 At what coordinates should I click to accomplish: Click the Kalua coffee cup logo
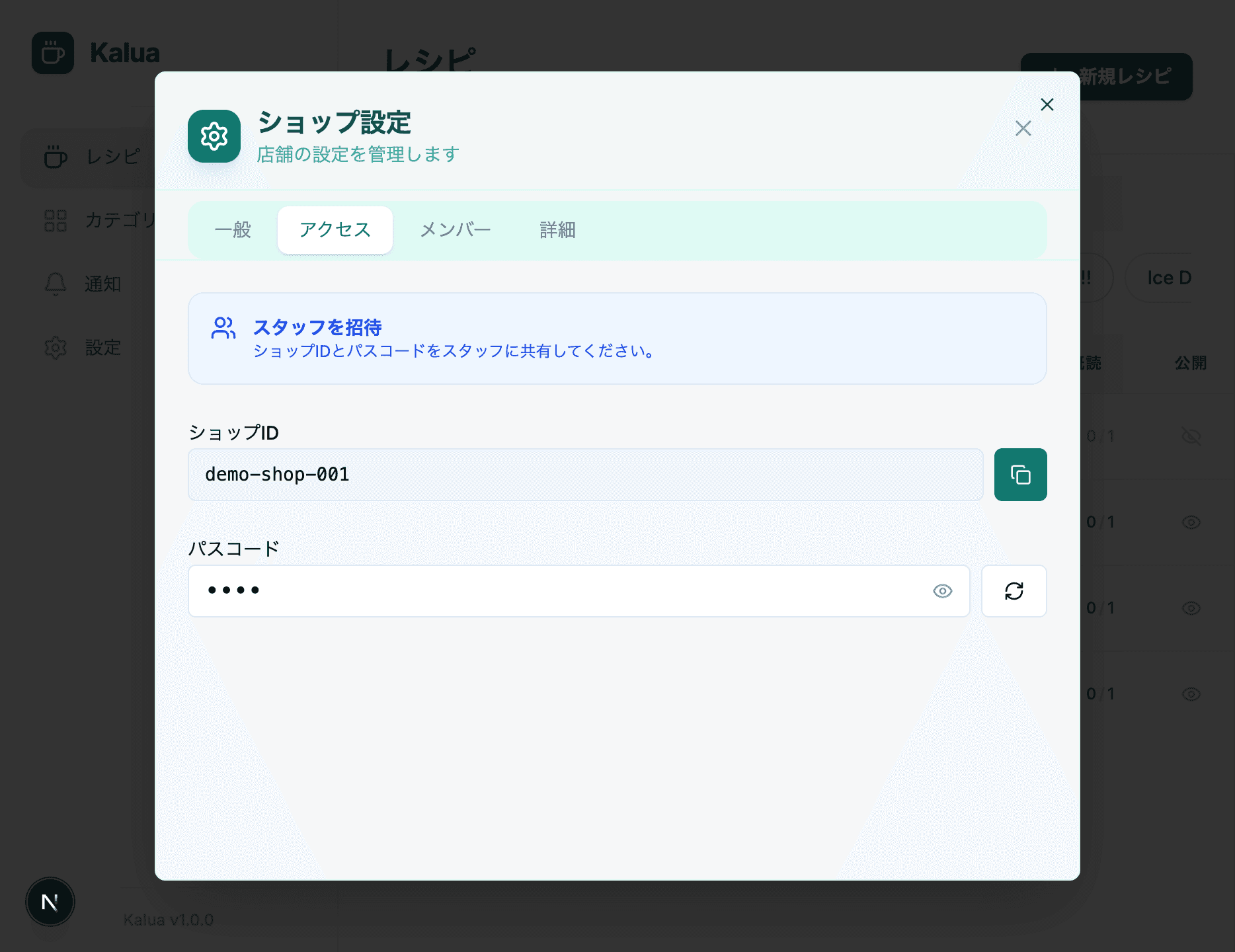pyautogui.click(x=53, y=53)
